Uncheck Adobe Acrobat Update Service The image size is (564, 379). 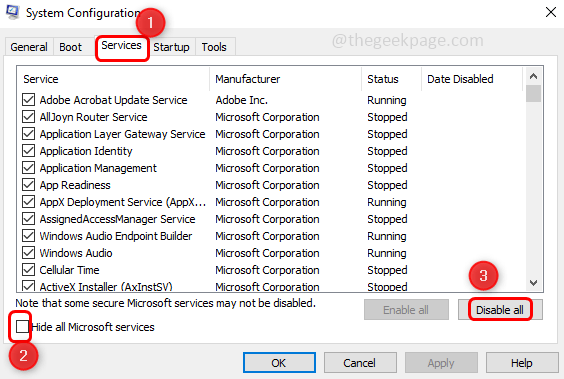tap(28, 100)
